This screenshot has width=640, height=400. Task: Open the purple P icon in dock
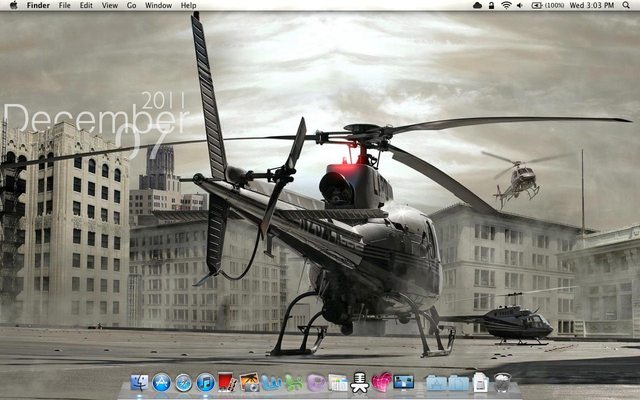(316, 383)
